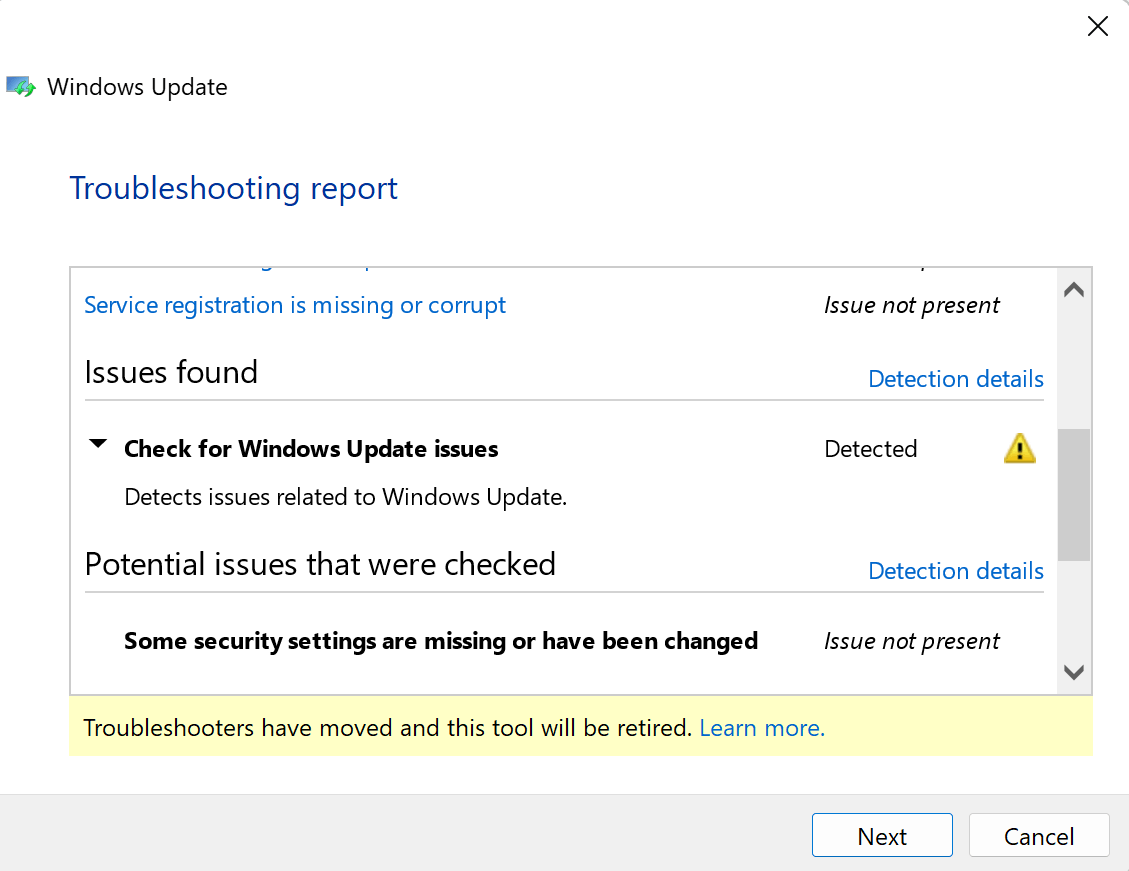1129x871 pixels.
Task: Click the yellow warning triangle icon
Action: click(x=1020, y=448)
